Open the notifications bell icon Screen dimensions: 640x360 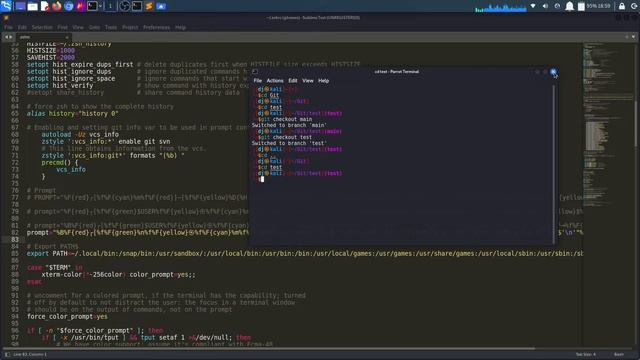point(569,6)
